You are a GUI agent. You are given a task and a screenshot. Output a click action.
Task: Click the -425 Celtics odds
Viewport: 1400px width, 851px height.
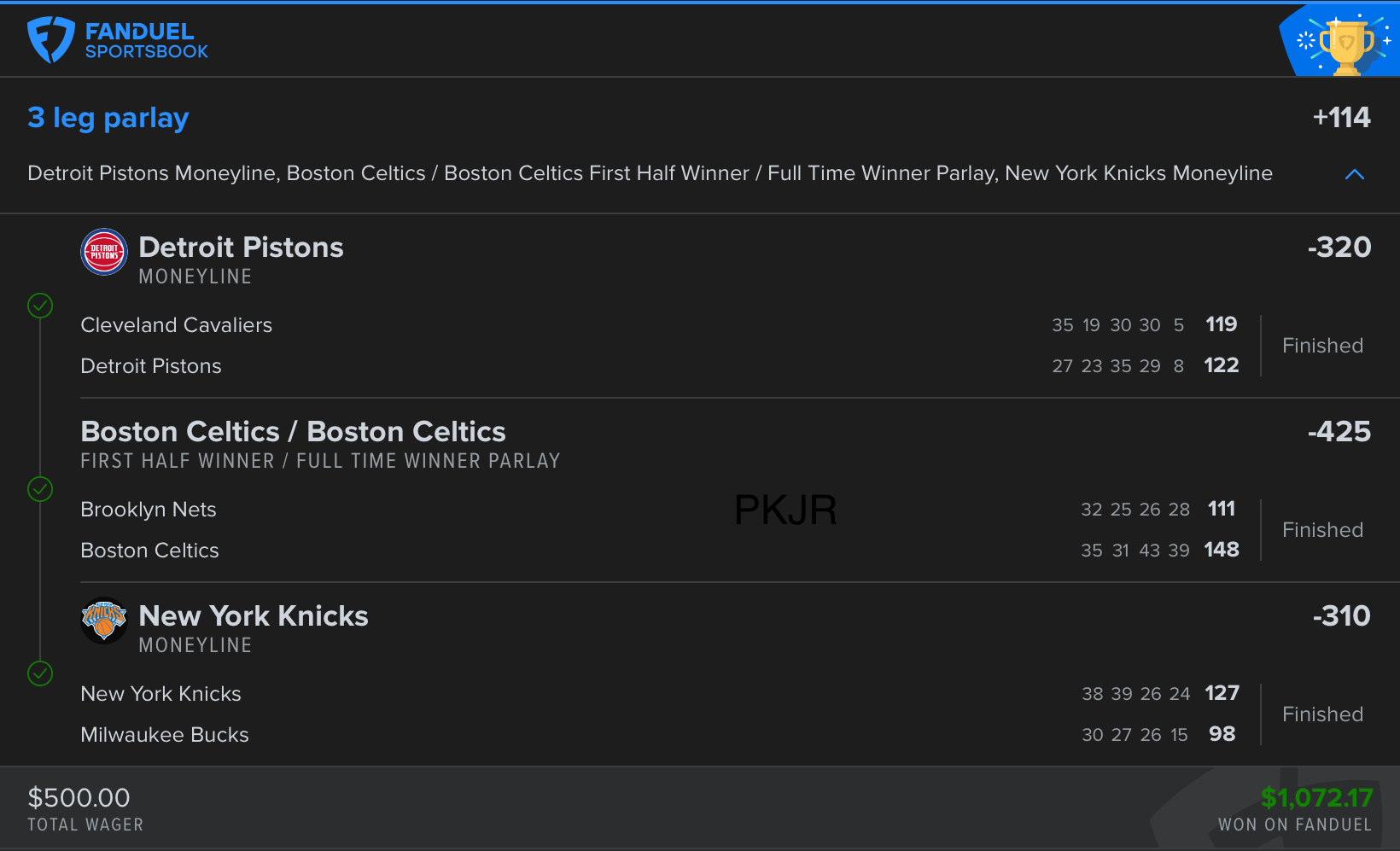1339,432
